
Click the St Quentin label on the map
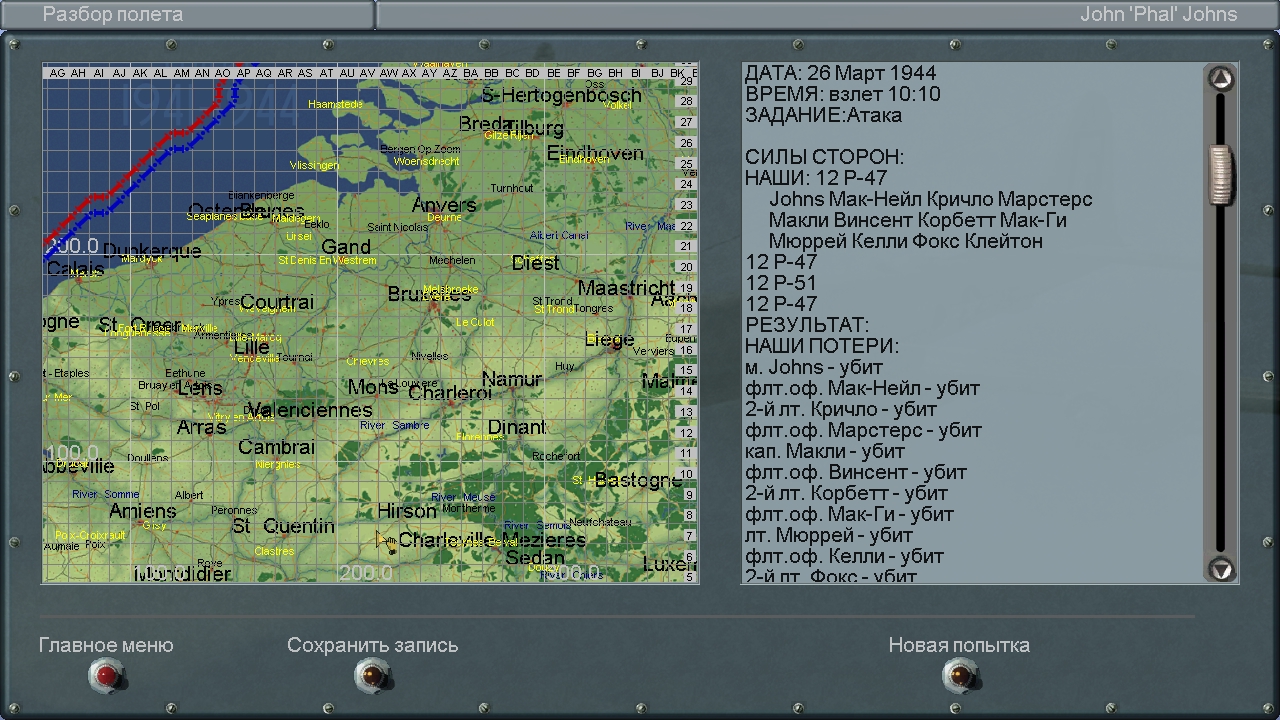[283, 526]
